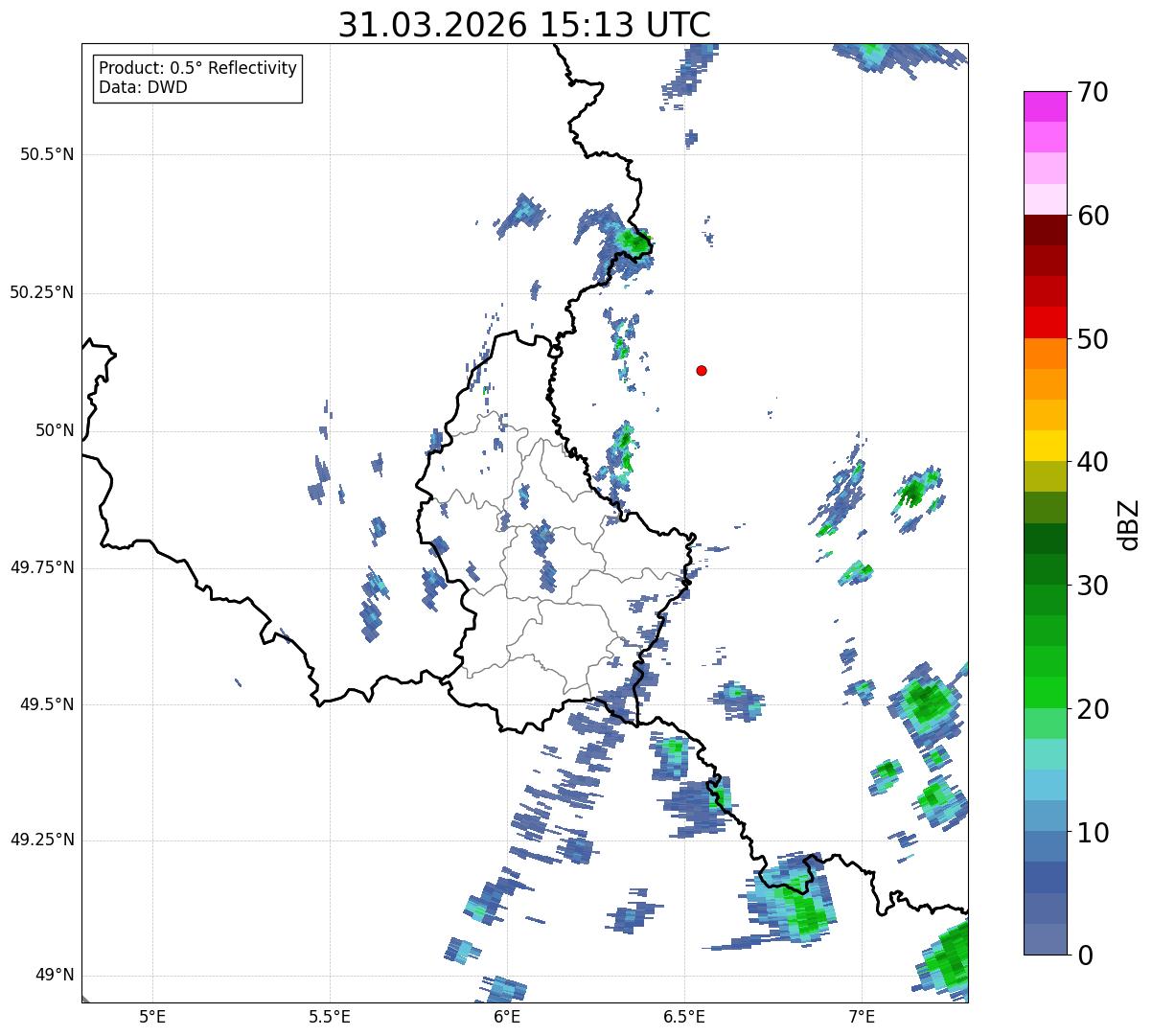The width and height of the screenshot is (1152, 1036).
Task: Click the colorbar tick label 0
Action: tap(1085, 955)
